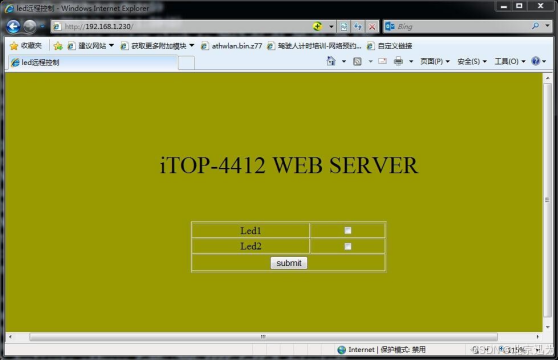Click the horizontal scrollbar right arrow
The width and height of the screenshot is (559, 361).
pos(538,336)
